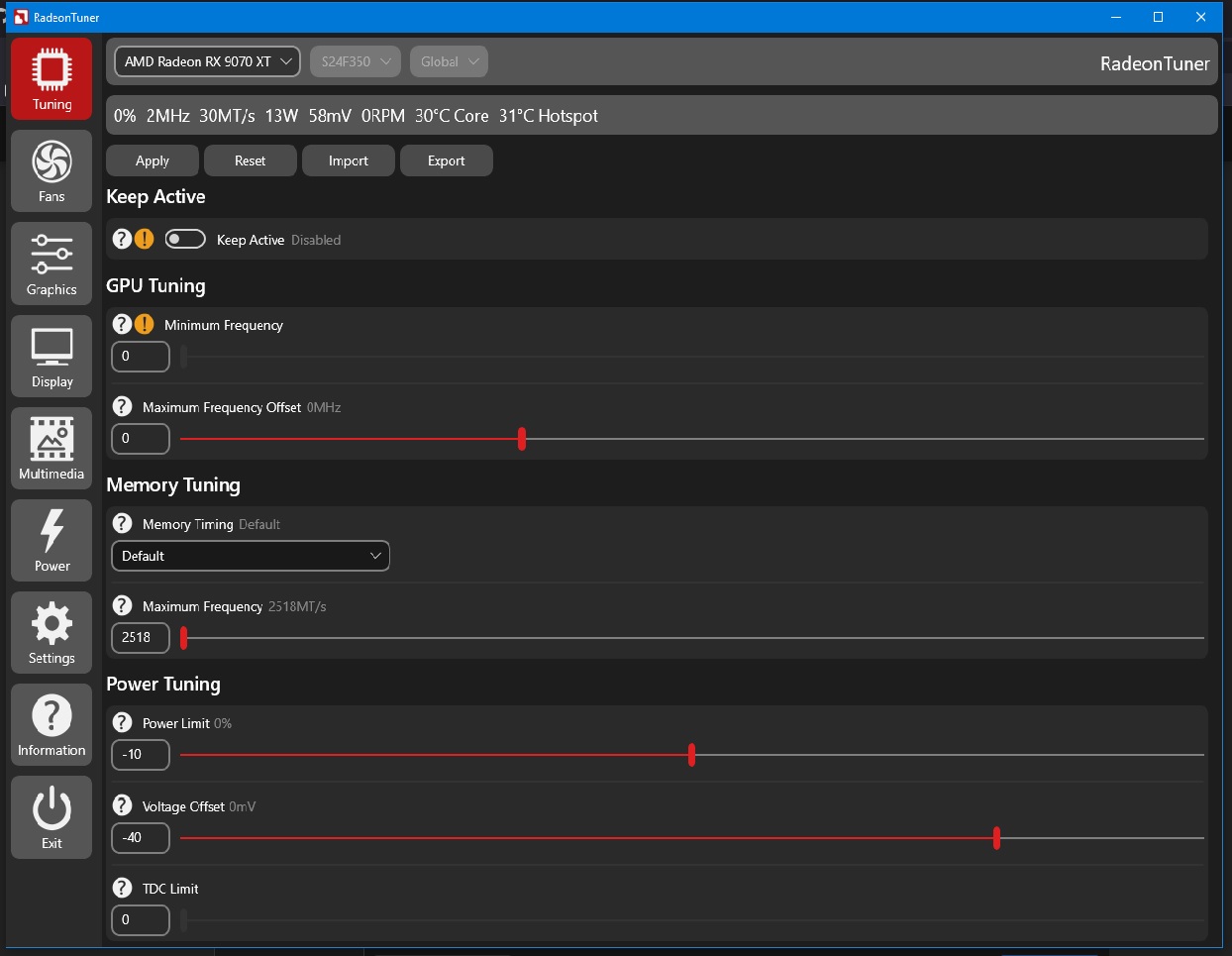Click the GPU Tuning section heading

(x=155, y=285)
